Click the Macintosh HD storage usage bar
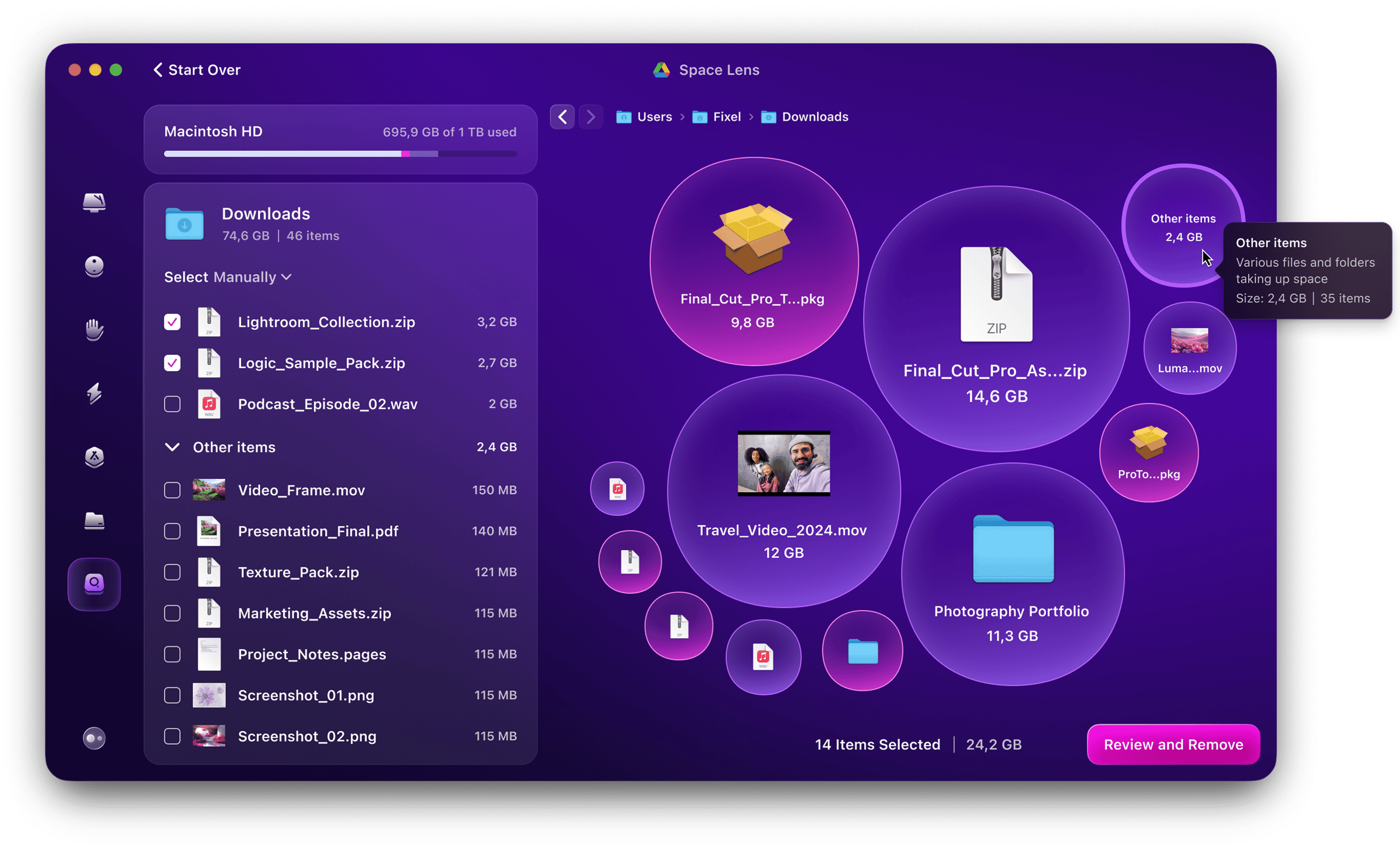This screenshot has height=849, width=1400. coord(340,154)
